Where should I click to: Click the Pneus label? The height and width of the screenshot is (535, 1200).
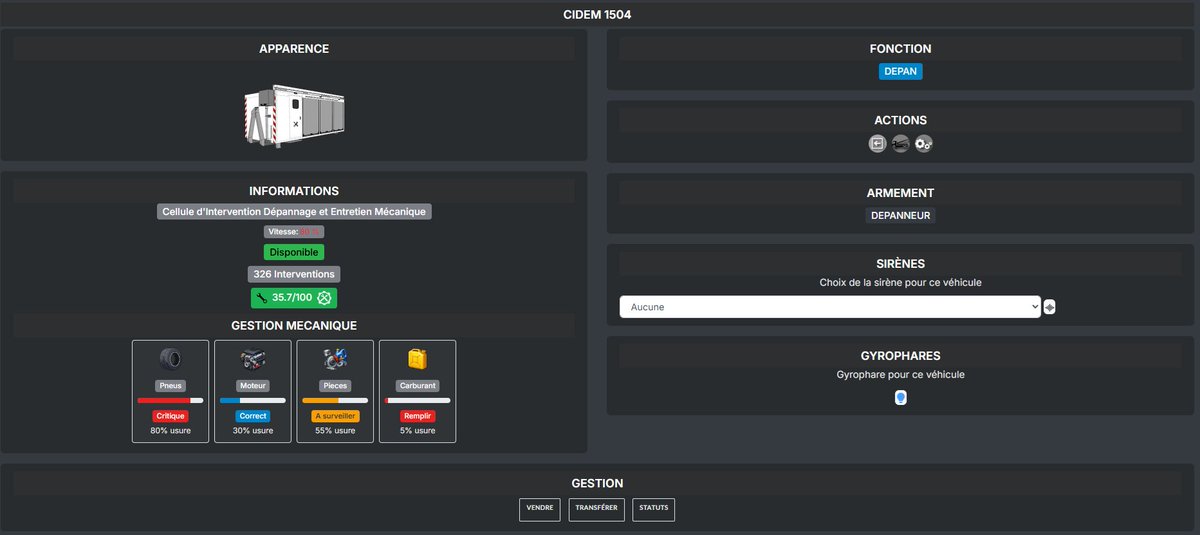[170, 386]
